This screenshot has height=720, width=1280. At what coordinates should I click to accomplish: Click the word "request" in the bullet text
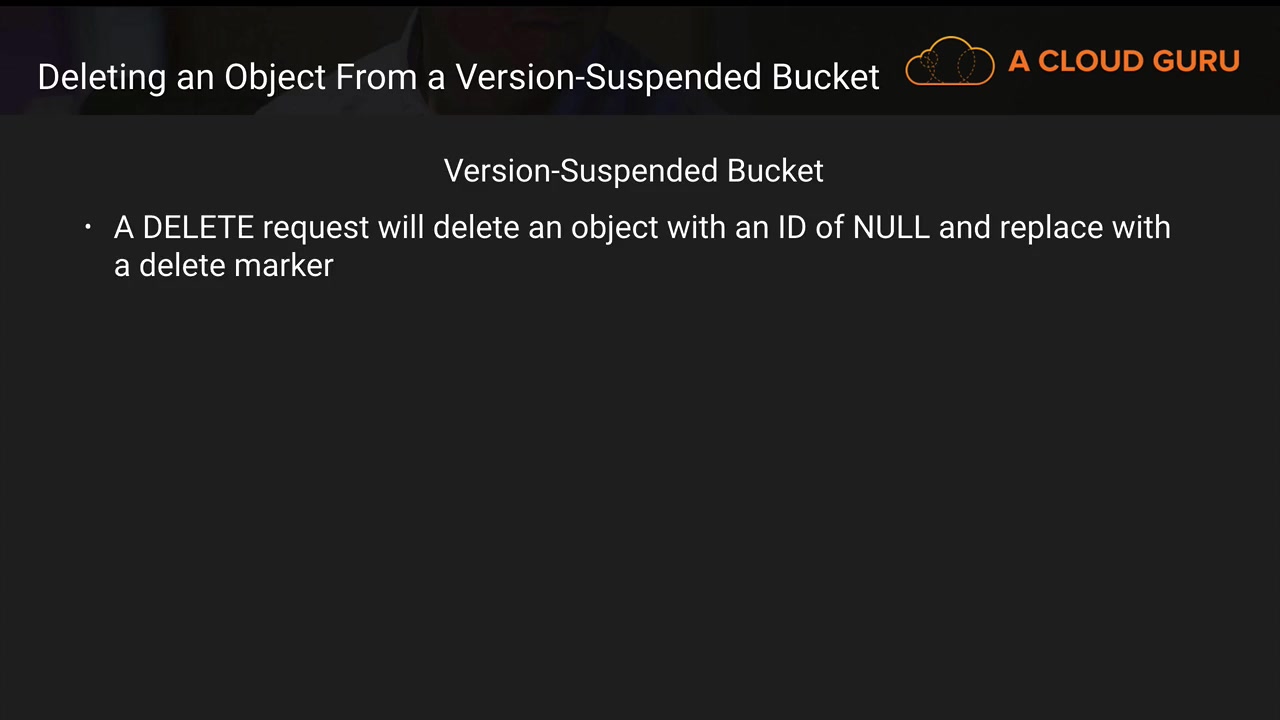click(x=315, y=228)
